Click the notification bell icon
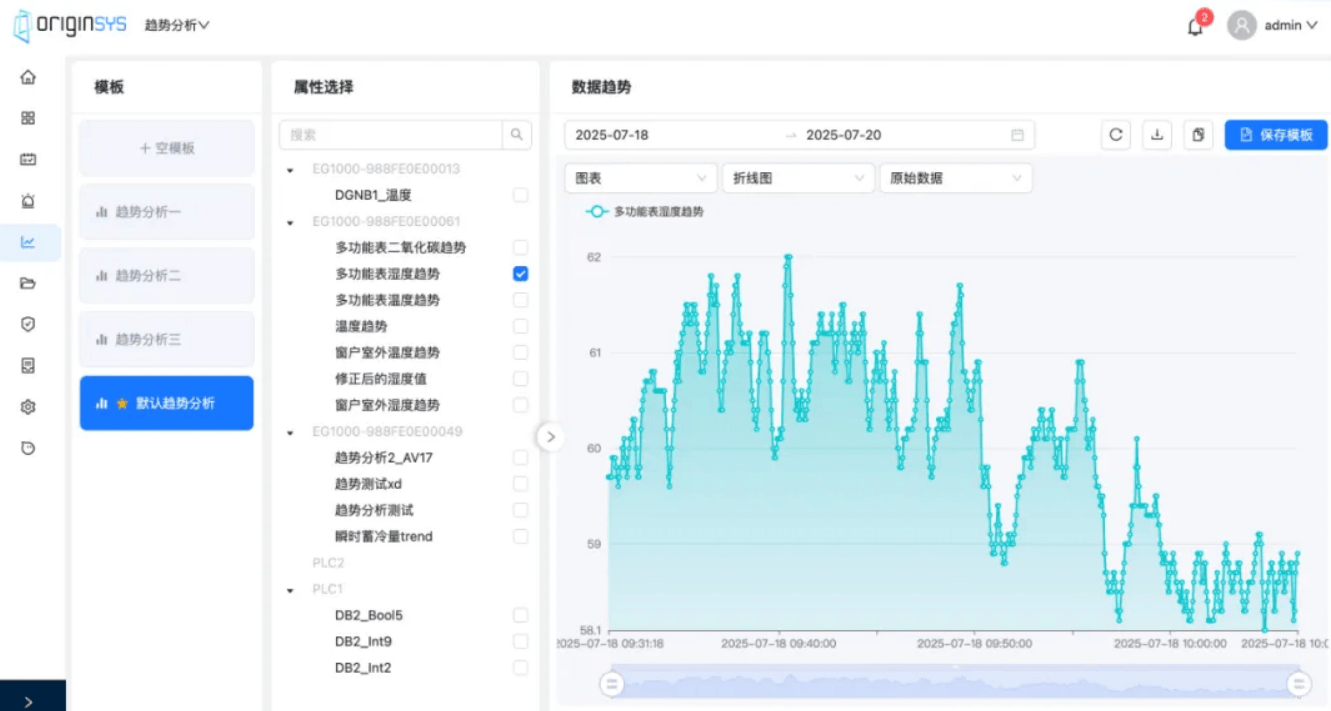The image size is (1331, 711). [1195, 27]
